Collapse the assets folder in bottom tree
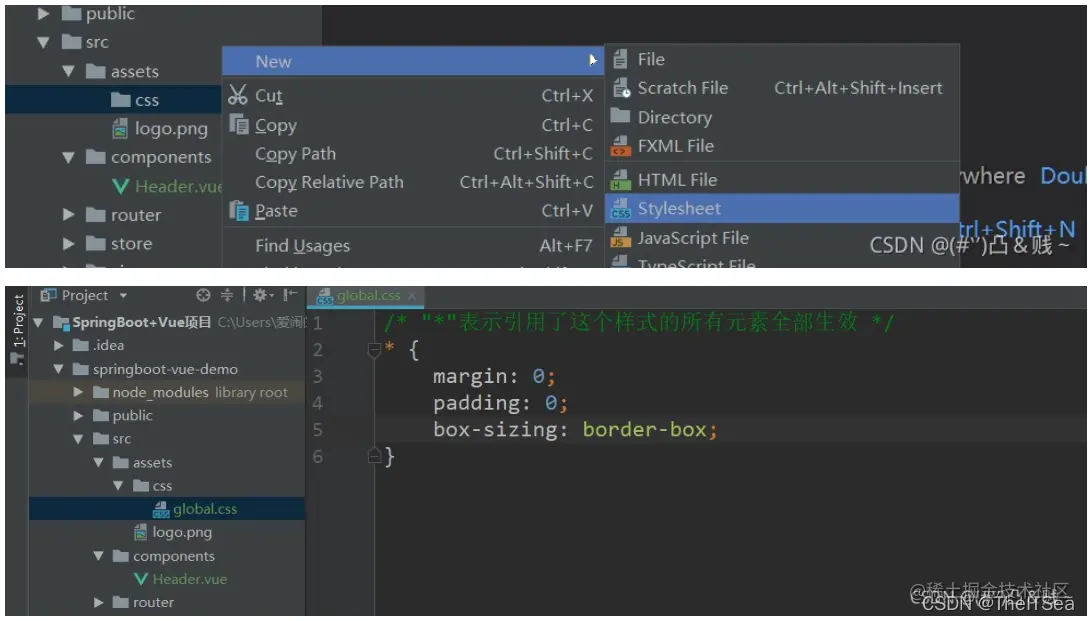This screenshot has height=621, width=1090. point(99,462)
